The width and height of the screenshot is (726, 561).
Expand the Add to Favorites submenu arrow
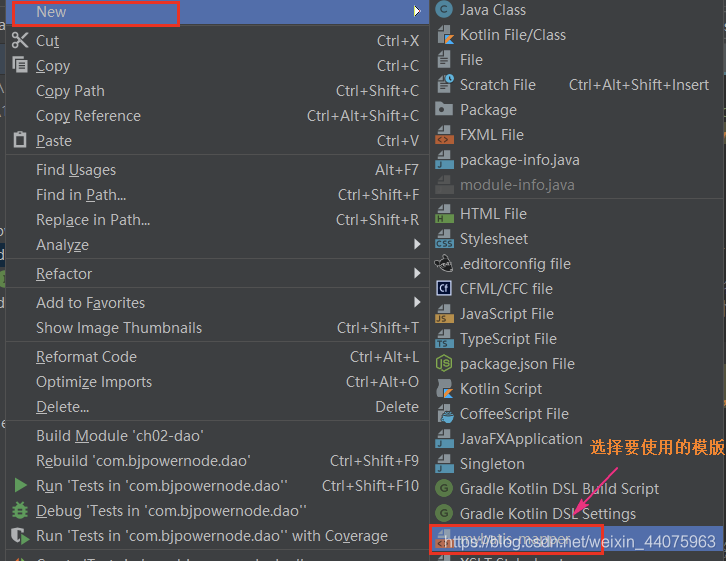417,302
